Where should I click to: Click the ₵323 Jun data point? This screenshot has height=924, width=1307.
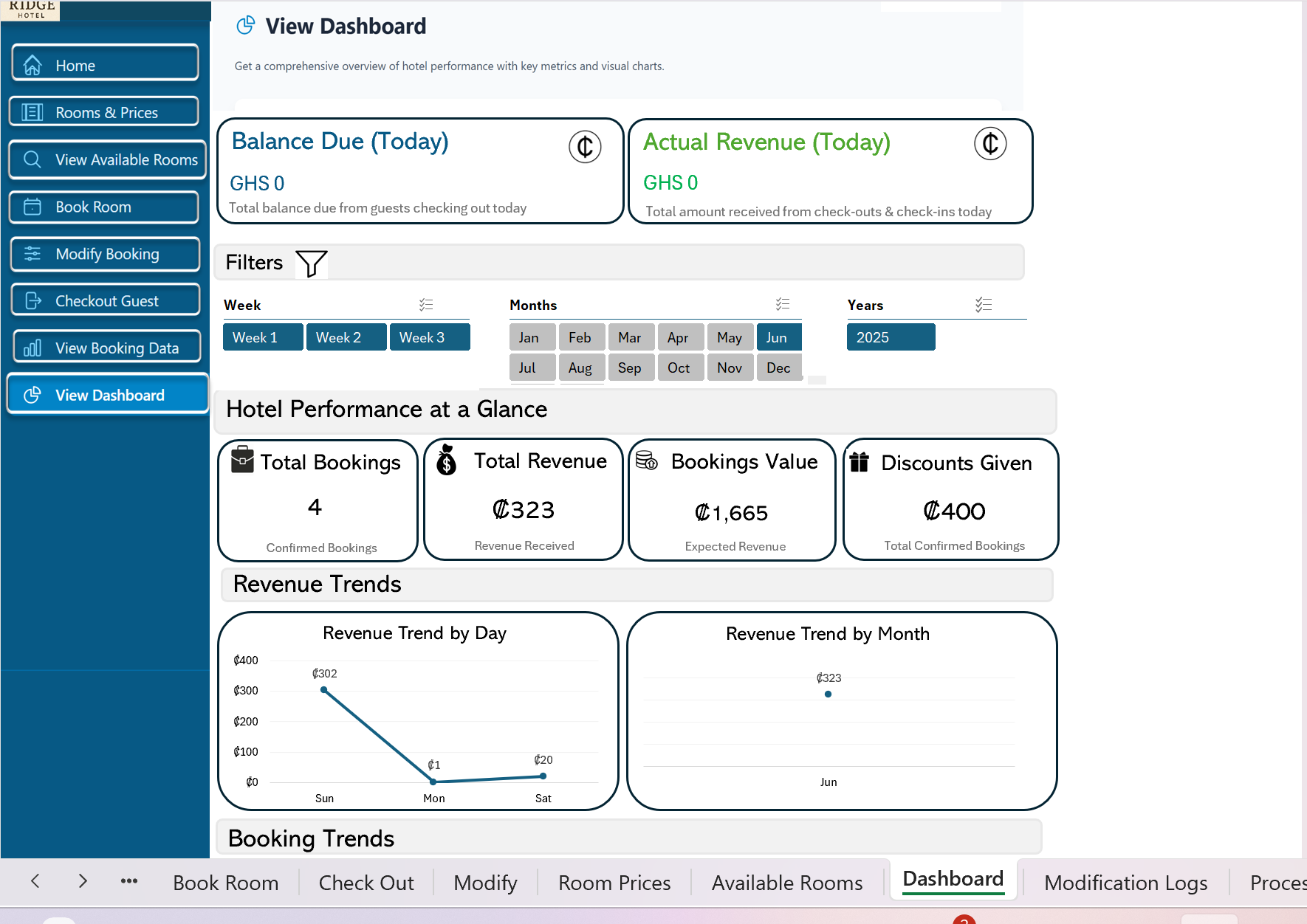[828, 694]
